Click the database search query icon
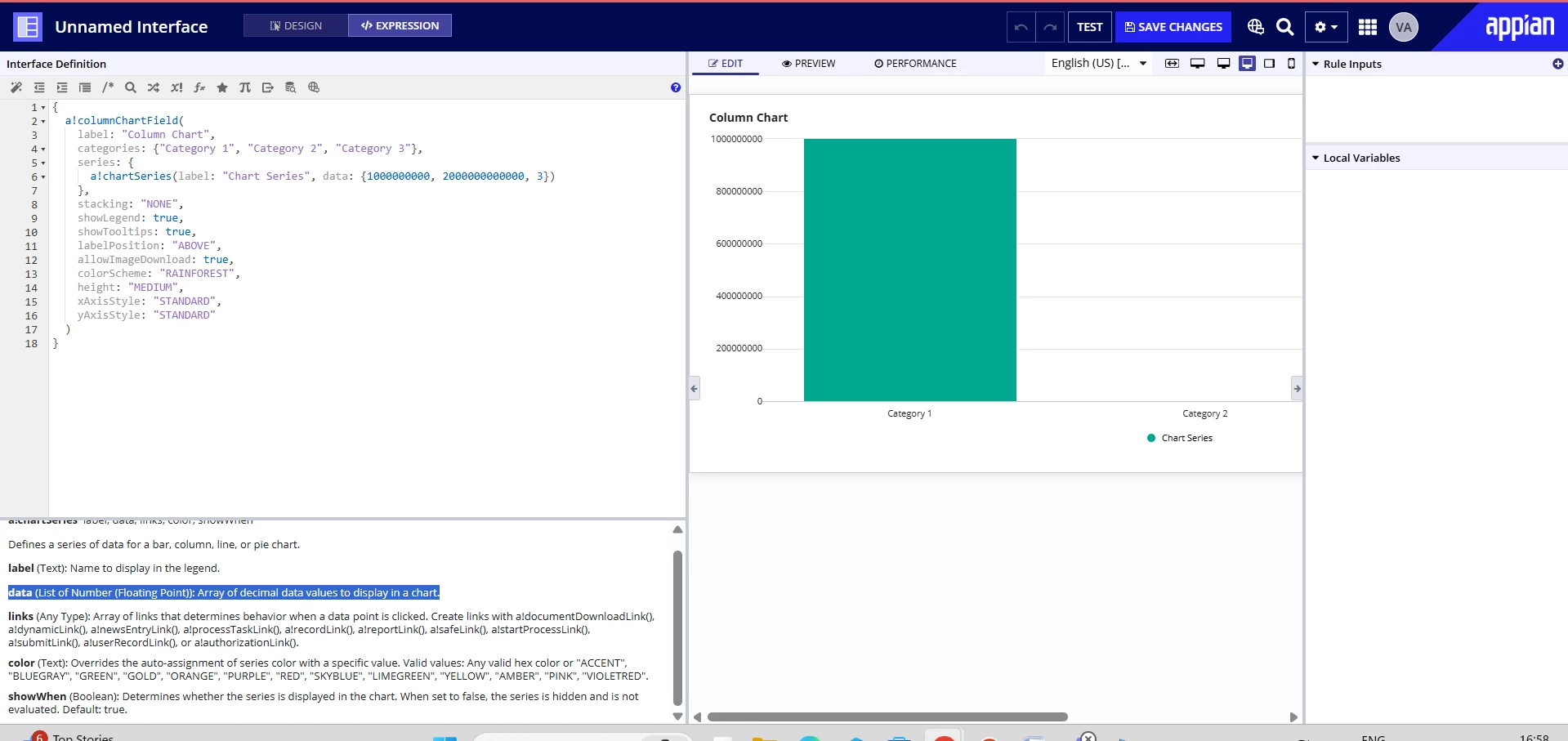 pyautogui.click(x=291, y=87)
